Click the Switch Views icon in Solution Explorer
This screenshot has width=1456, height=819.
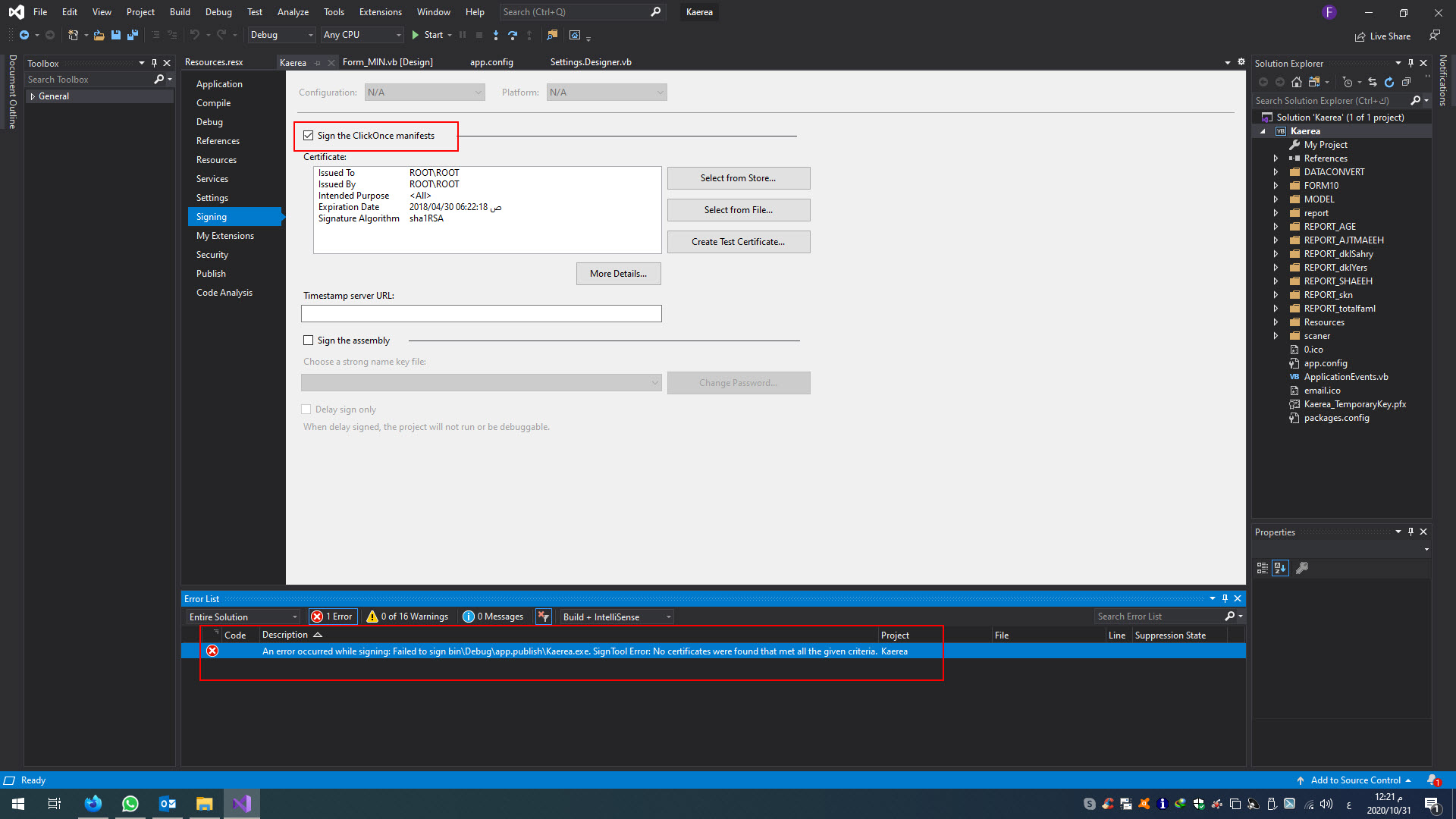click(1314, 82)
